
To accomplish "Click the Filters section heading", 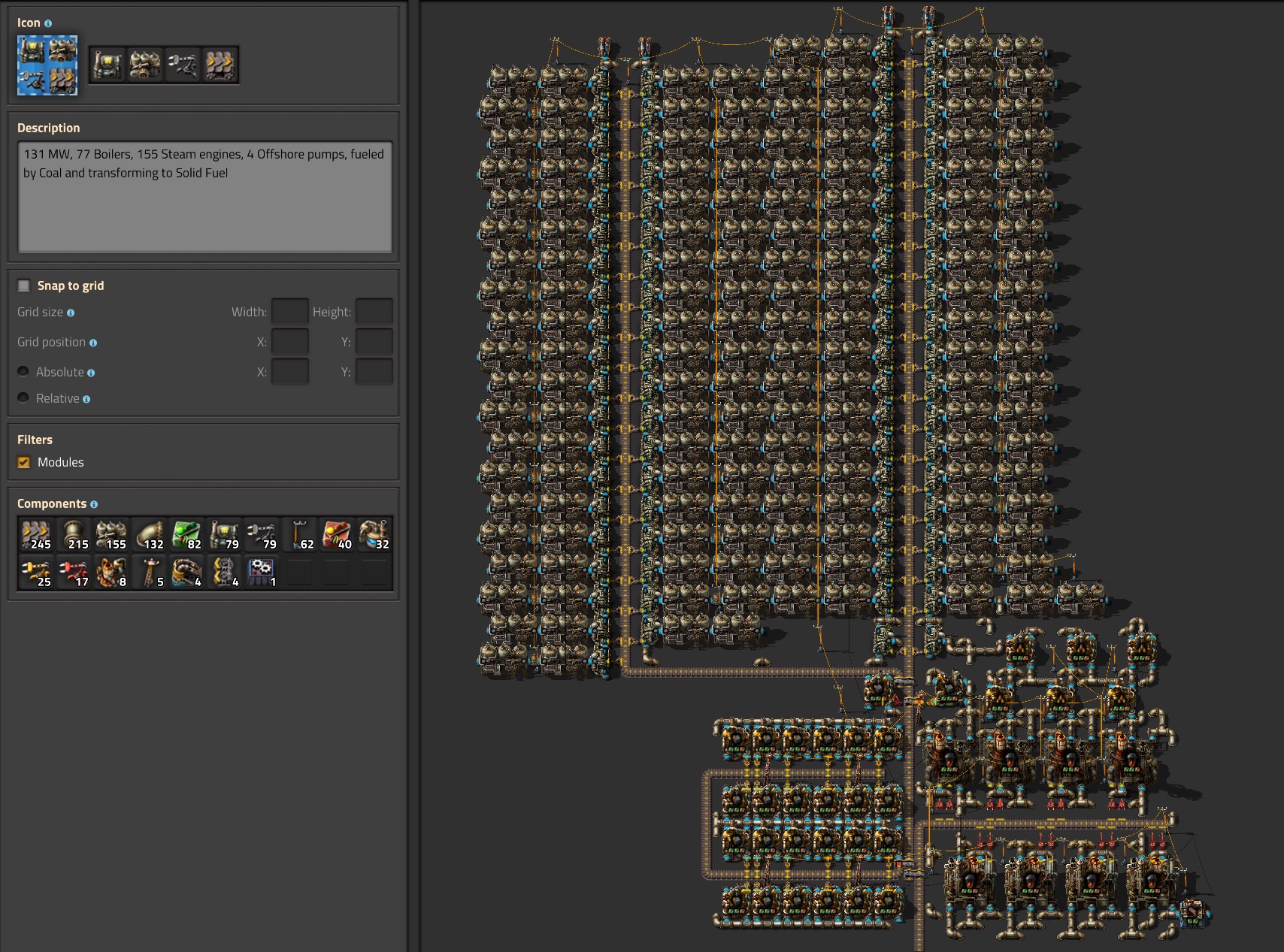I will [x=35, y=440].
